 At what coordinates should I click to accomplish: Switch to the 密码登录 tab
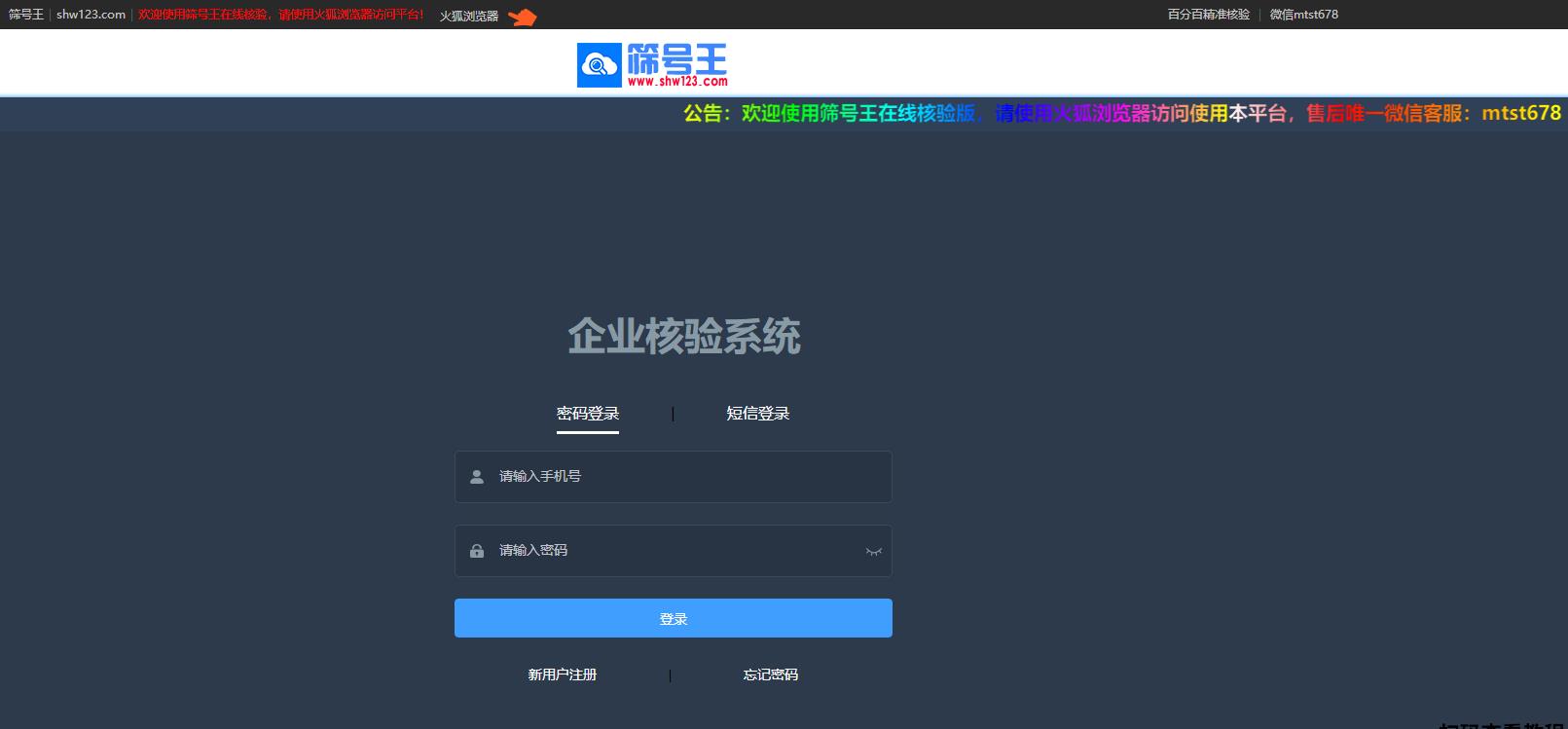(x=588, y=414)
